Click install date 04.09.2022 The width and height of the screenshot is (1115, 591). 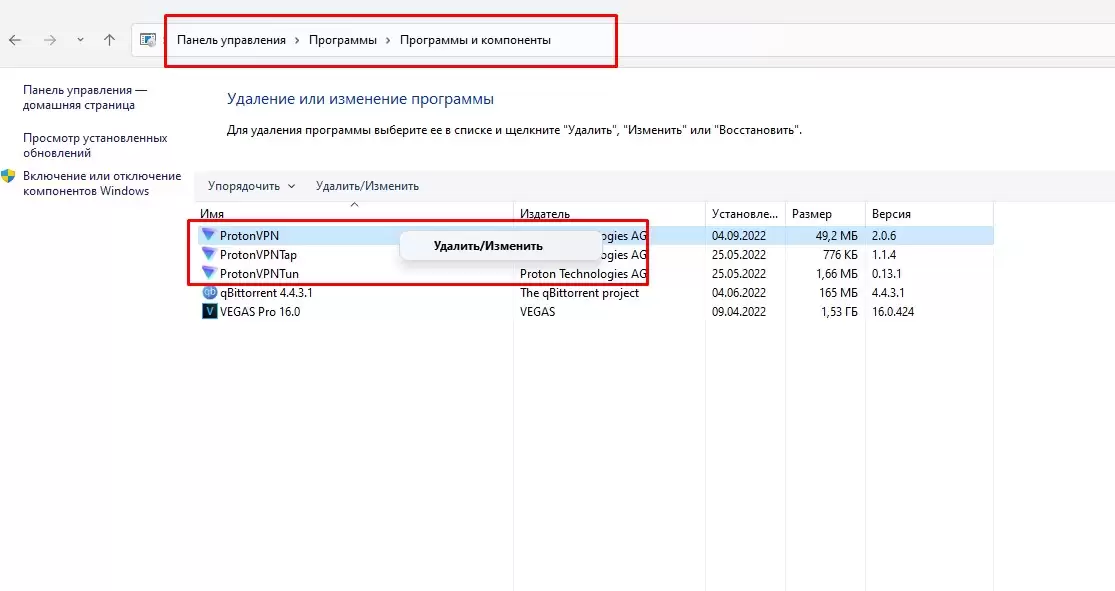tap(739, 236)
